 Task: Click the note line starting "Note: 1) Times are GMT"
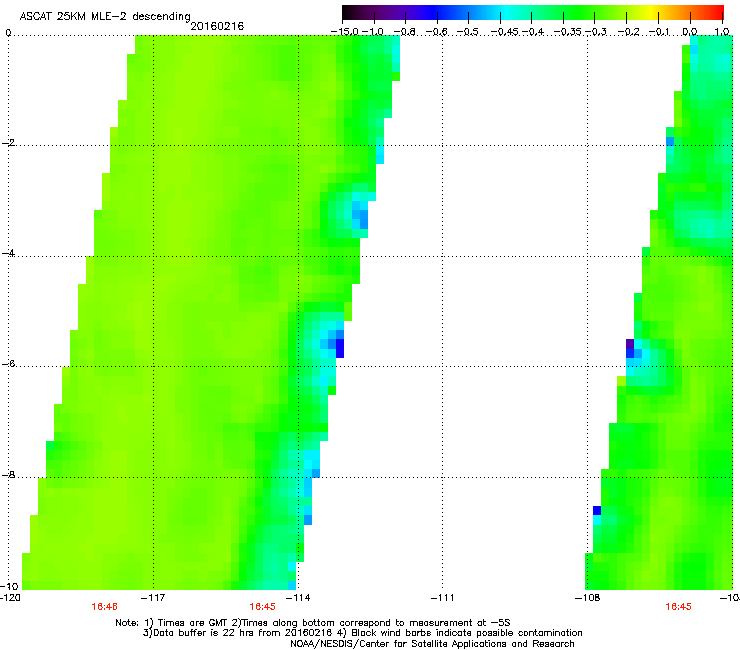tap(313, 623)
